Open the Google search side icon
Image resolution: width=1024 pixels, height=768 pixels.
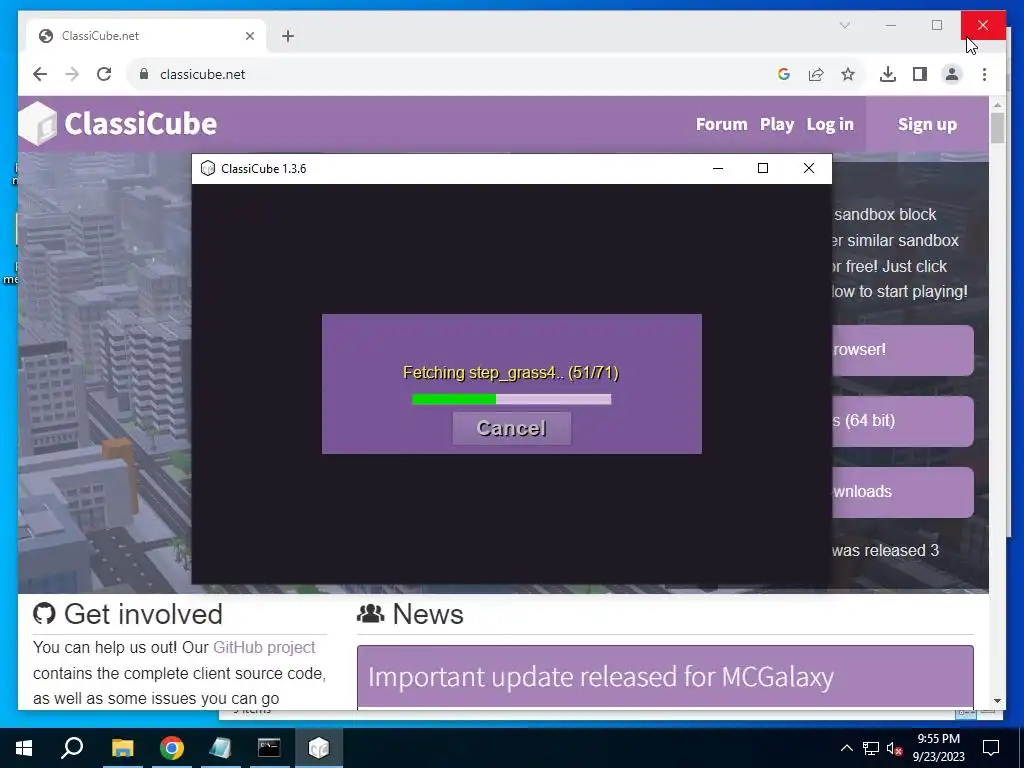784,74
